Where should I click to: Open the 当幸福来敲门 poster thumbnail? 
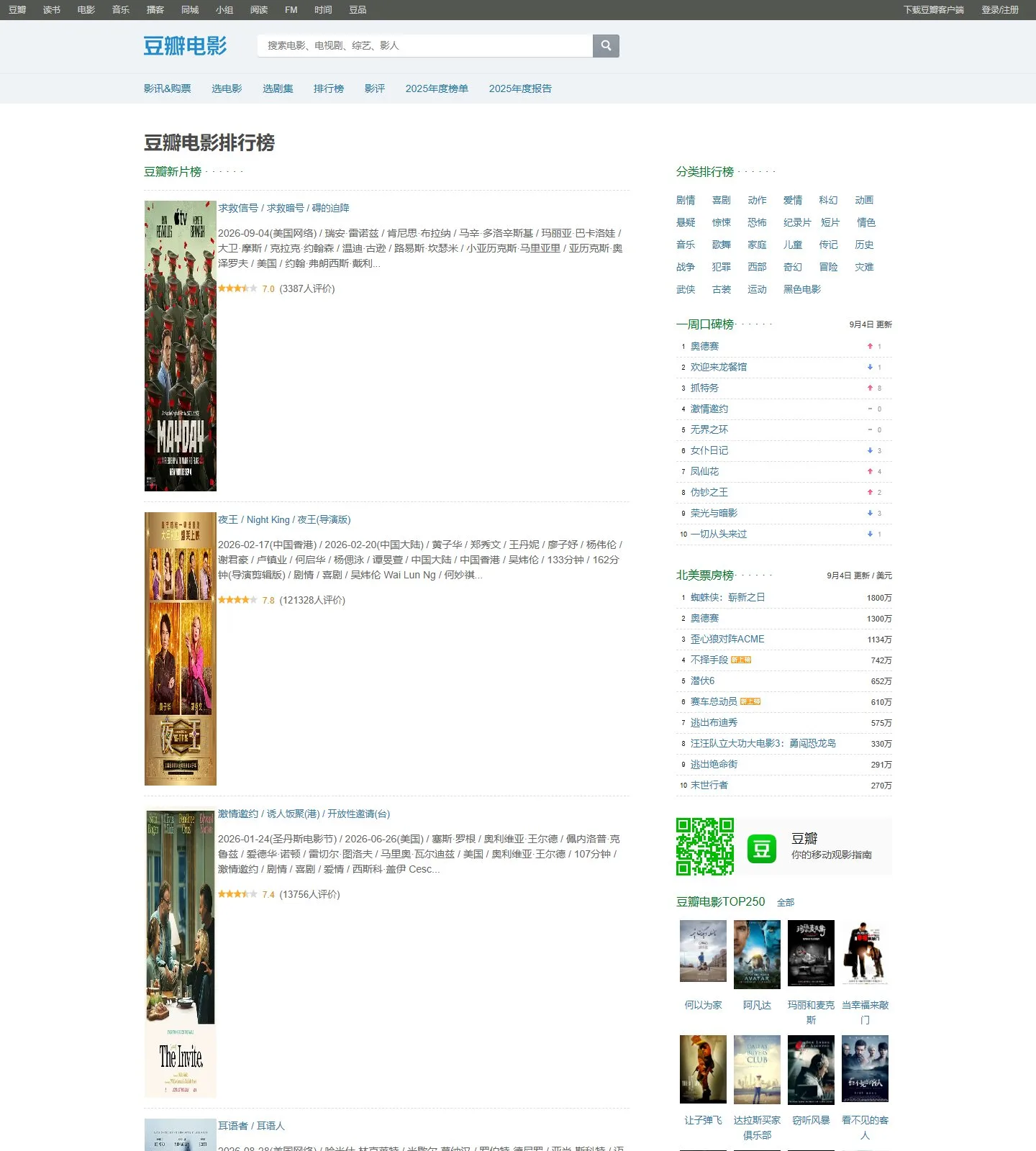tap(865, 952)
